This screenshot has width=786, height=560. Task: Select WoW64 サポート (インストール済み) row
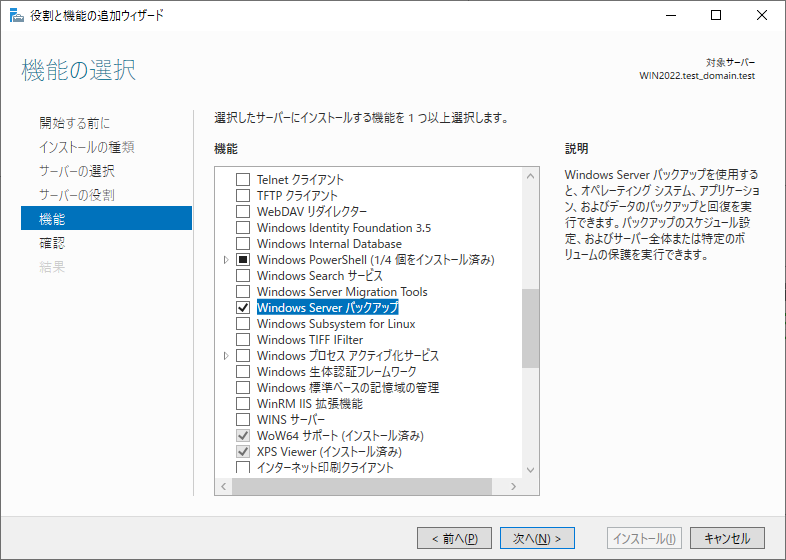click(x=340, y=436)
